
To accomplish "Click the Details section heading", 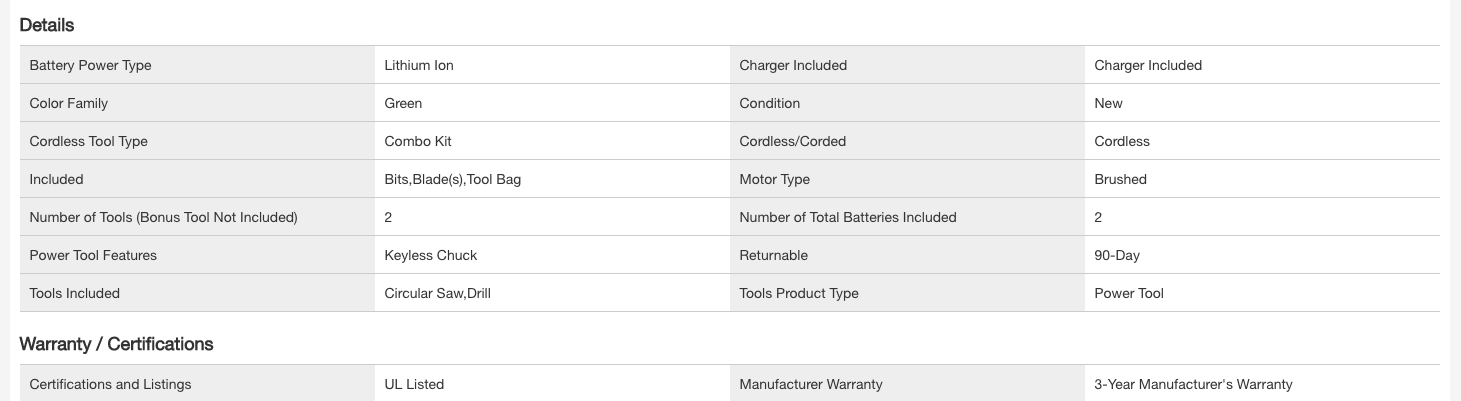I will click(x=47, y=25).
